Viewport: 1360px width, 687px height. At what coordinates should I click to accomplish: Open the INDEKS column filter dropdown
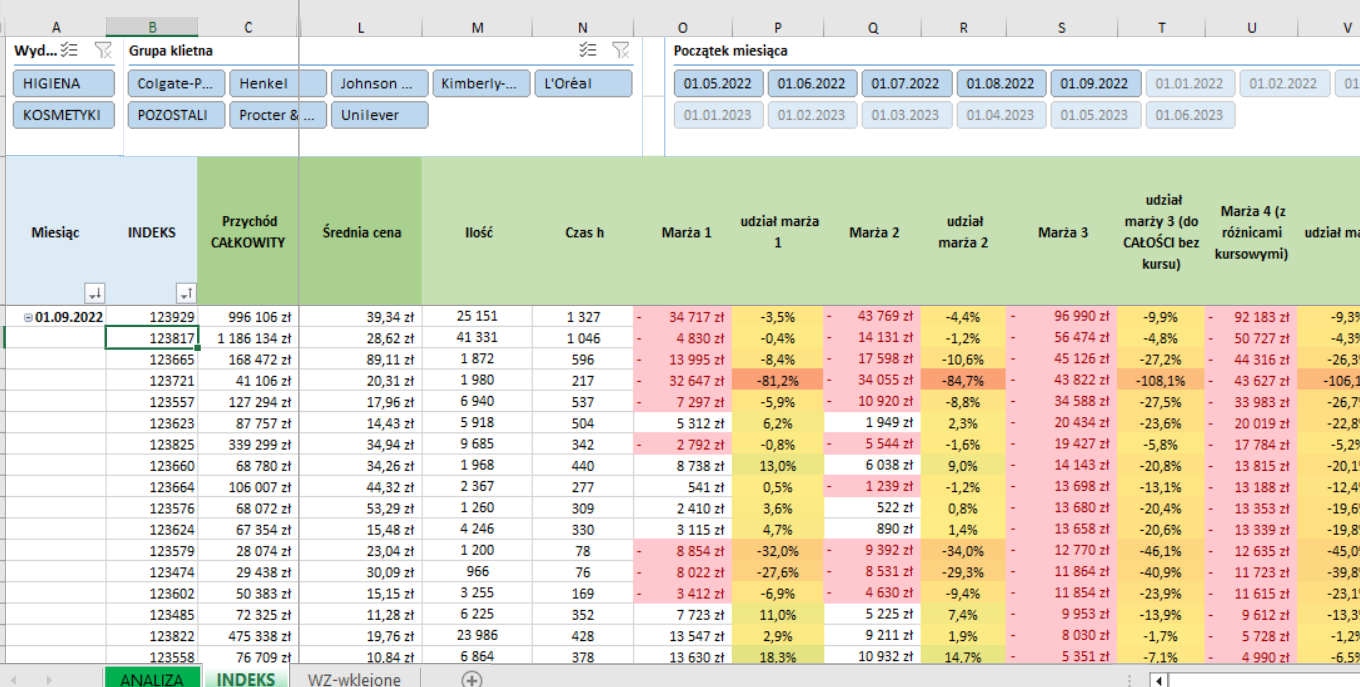(186, 293)
